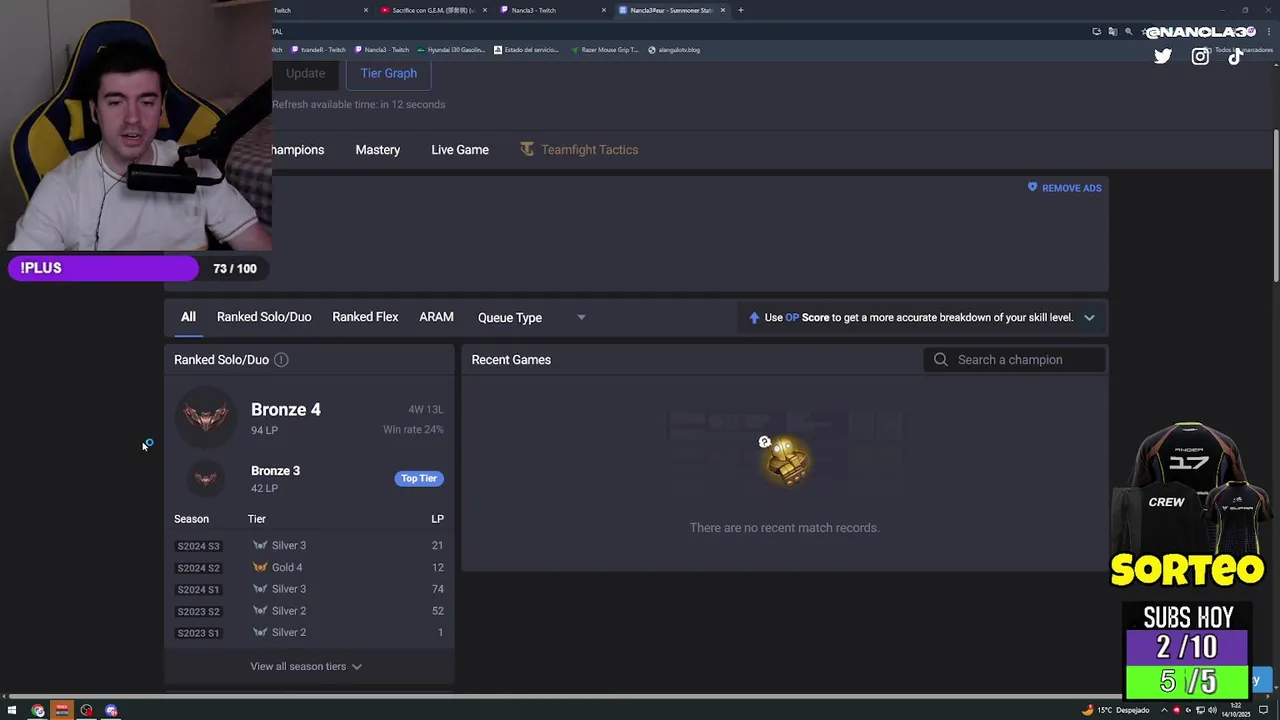Select the Champions tab
The height and width of the screenshot is (720, 1280).
(x=298, y=150)
